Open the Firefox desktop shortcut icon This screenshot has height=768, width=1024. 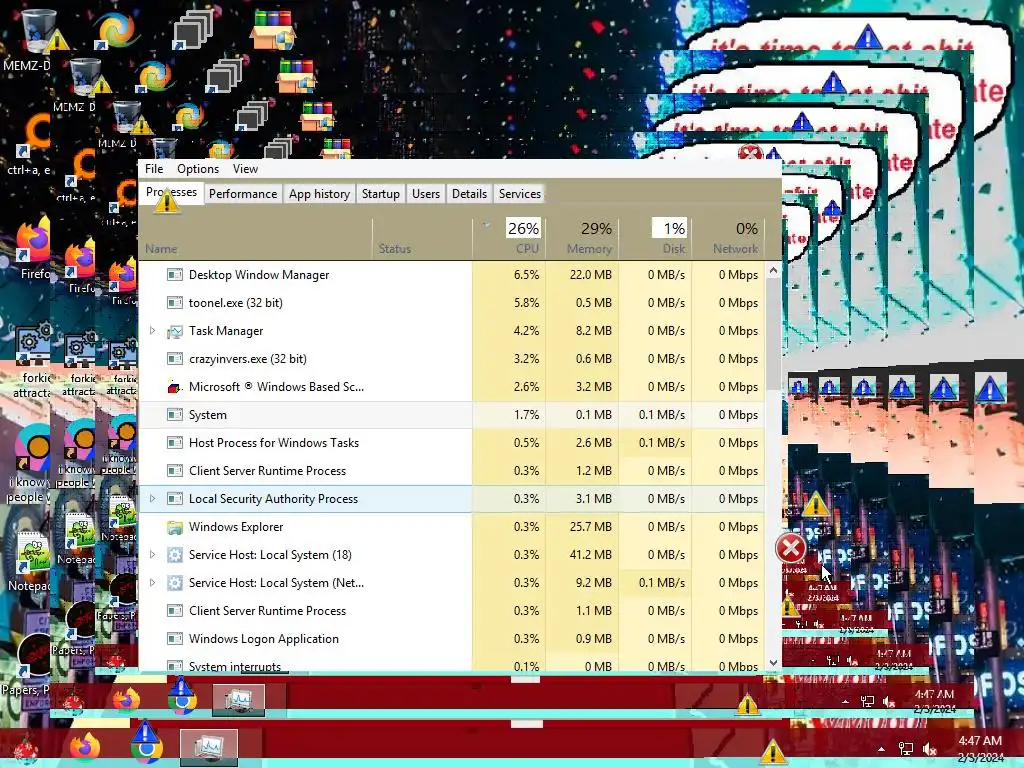tap(34, 240)
